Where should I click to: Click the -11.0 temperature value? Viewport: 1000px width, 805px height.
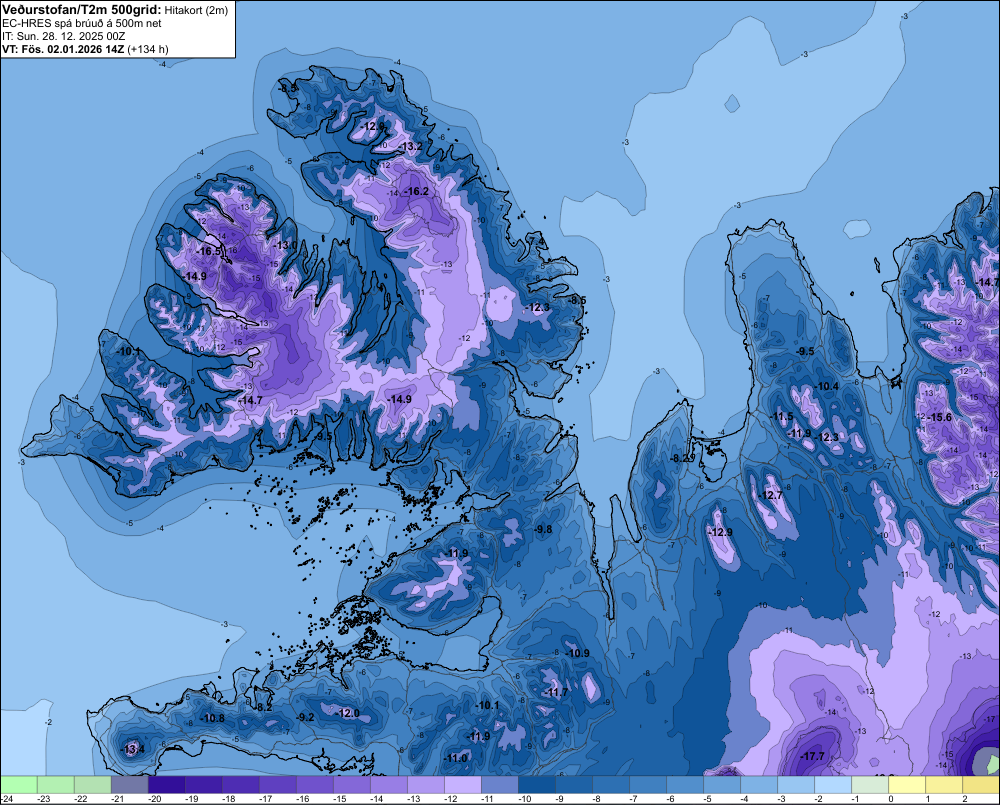tap(455, 758)
